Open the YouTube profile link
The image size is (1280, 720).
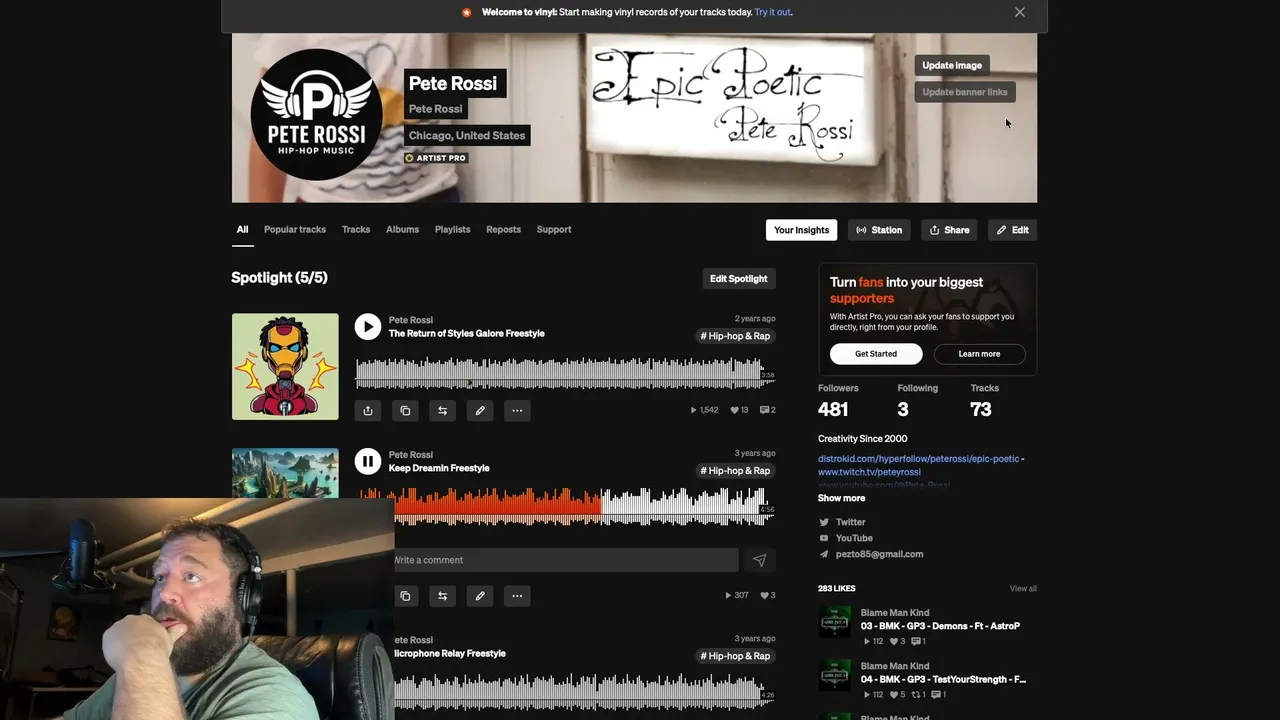coord(853,538)
